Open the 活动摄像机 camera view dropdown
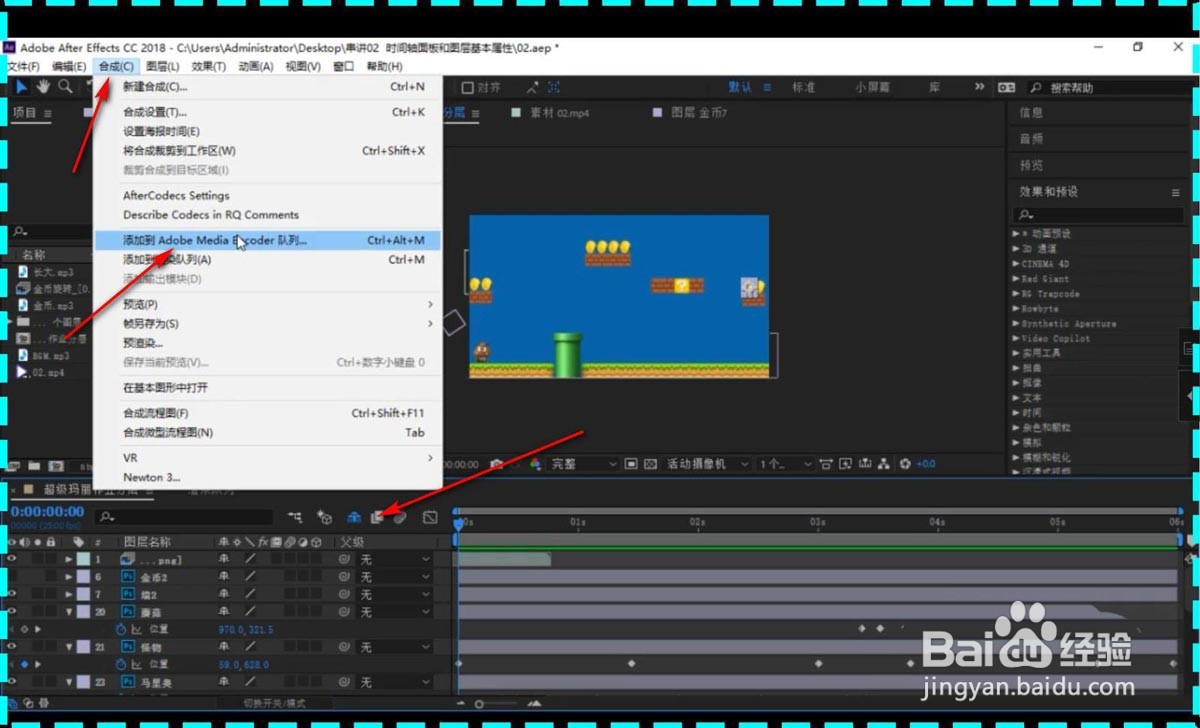The image size is (1200, 728). coord(708,464)
